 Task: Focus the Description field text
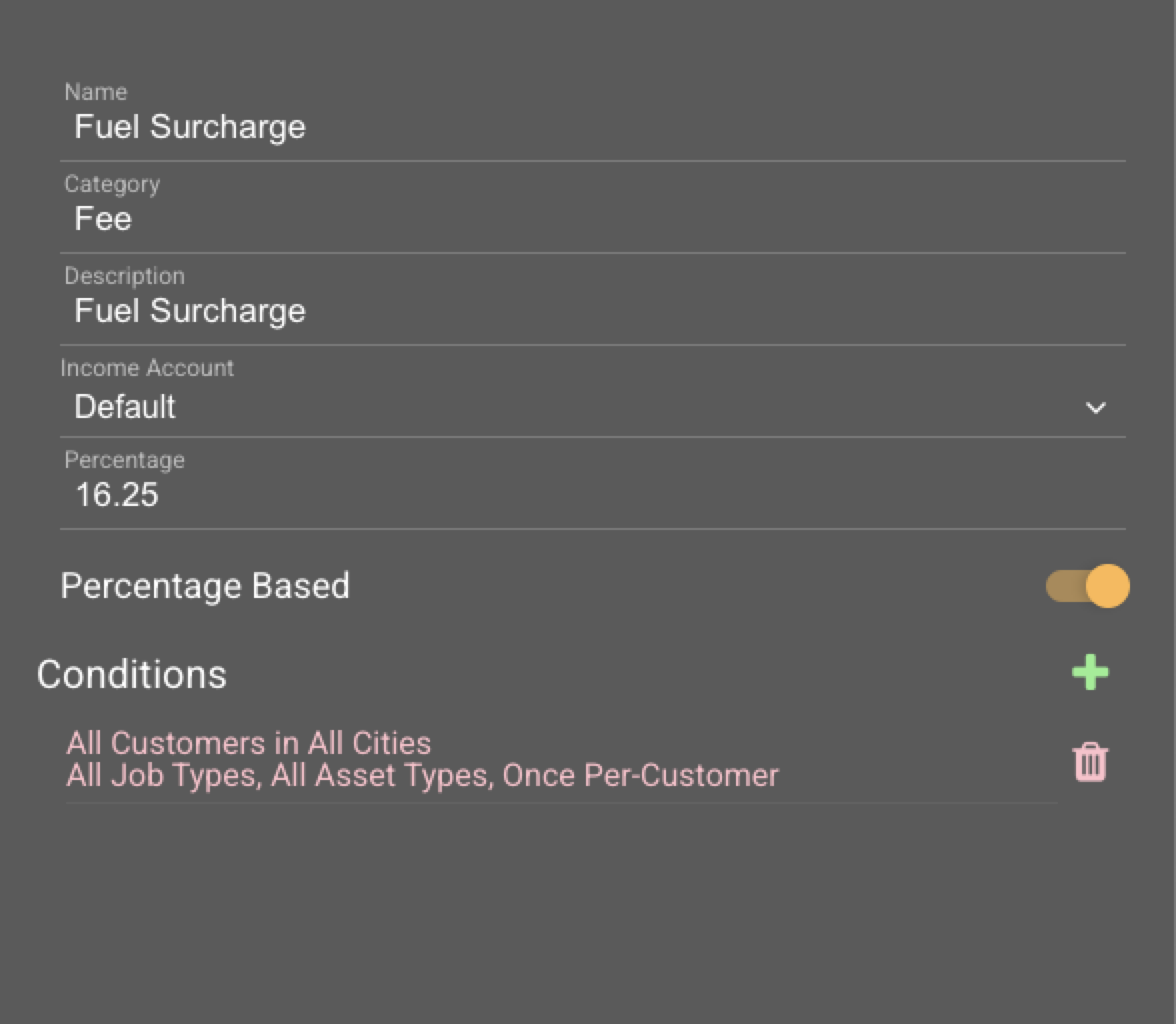pyautogui.click(x=190, y=311)
